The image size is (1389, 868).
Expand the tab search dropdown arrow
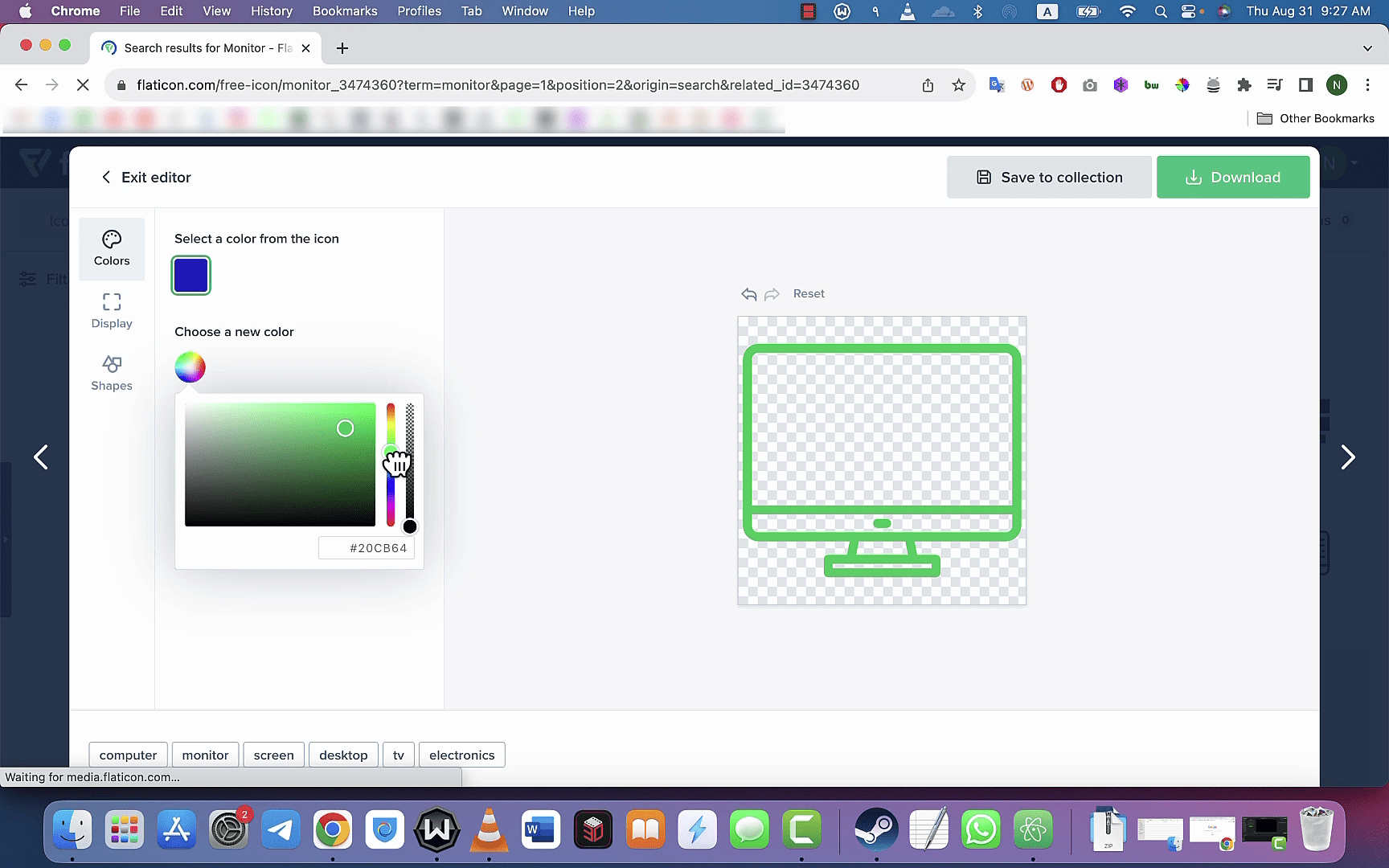click(1367, 48)
